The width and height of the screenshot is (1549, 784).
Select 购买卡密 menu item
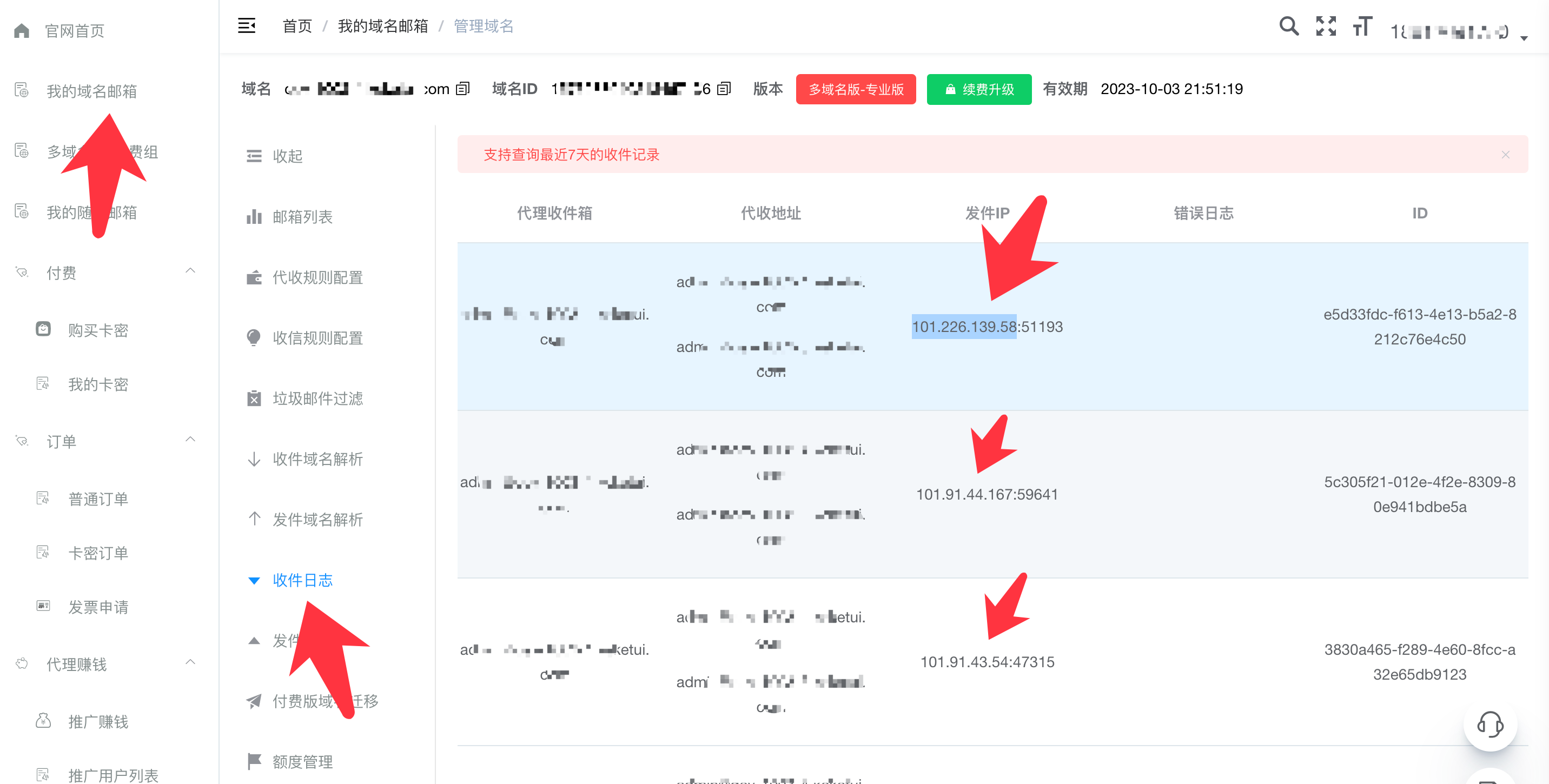point(98,331)
